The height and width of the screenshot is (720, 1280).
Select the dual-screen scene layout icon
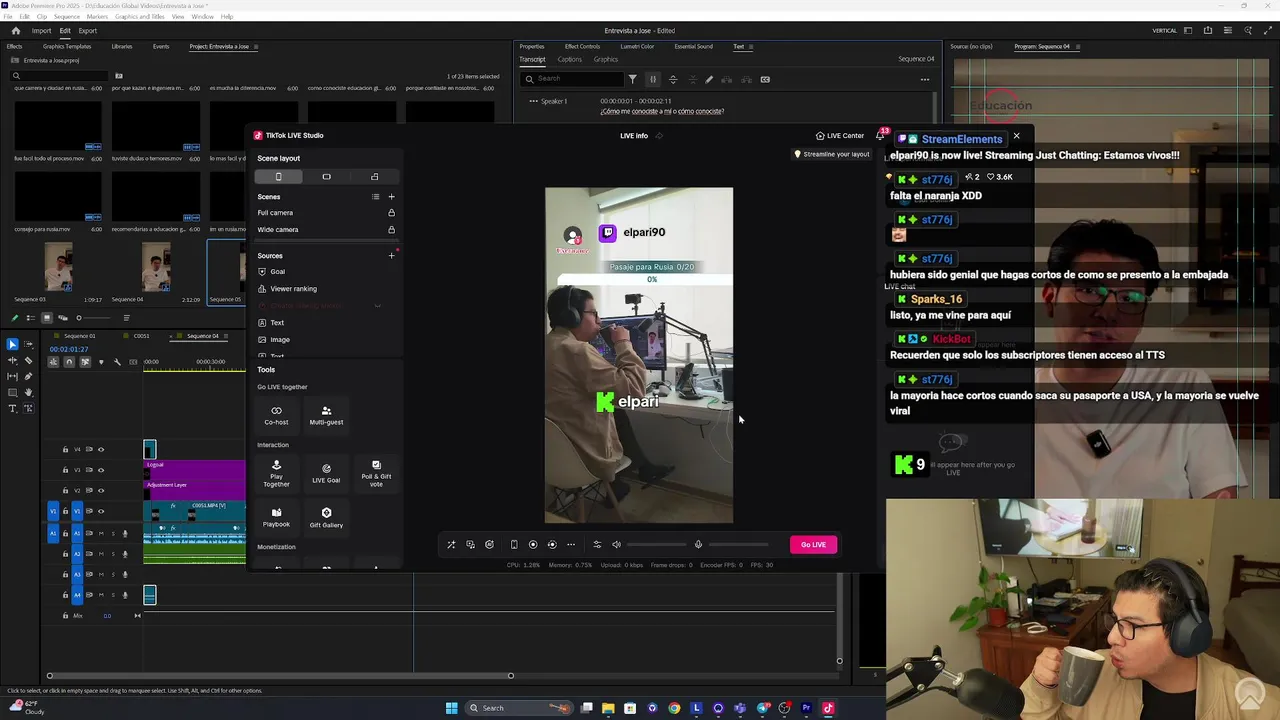[x=374, y=177]
